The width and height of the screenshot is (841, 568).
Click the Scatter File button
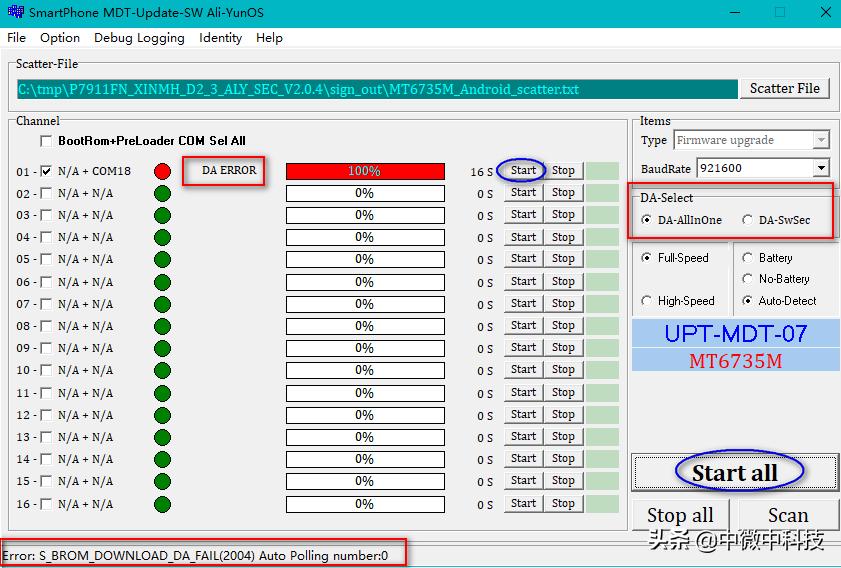point(784,88)
